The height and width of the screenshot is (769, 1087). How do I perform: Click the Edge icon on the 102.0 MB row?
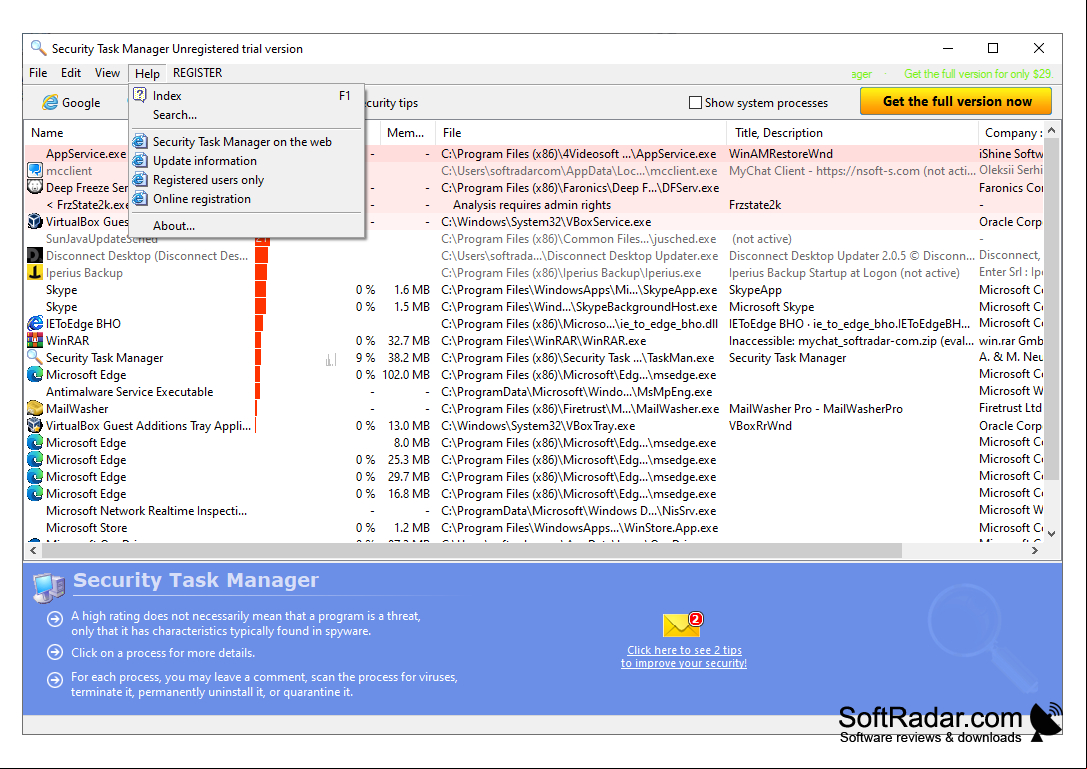pyautogui.click(x=35, y=374)
